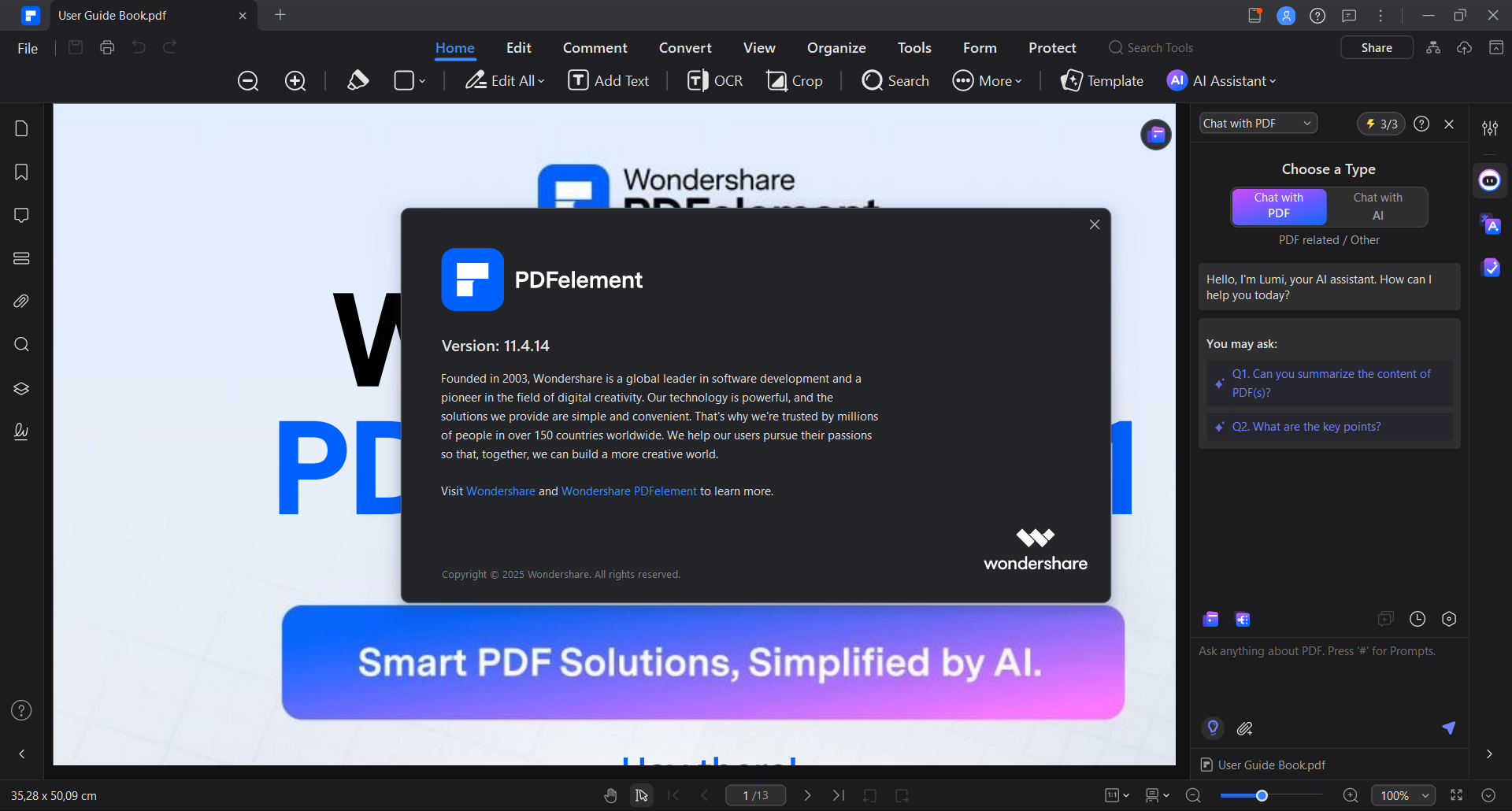
Task: Open the Signatures panel icon
Action: [x=21, y=431]
